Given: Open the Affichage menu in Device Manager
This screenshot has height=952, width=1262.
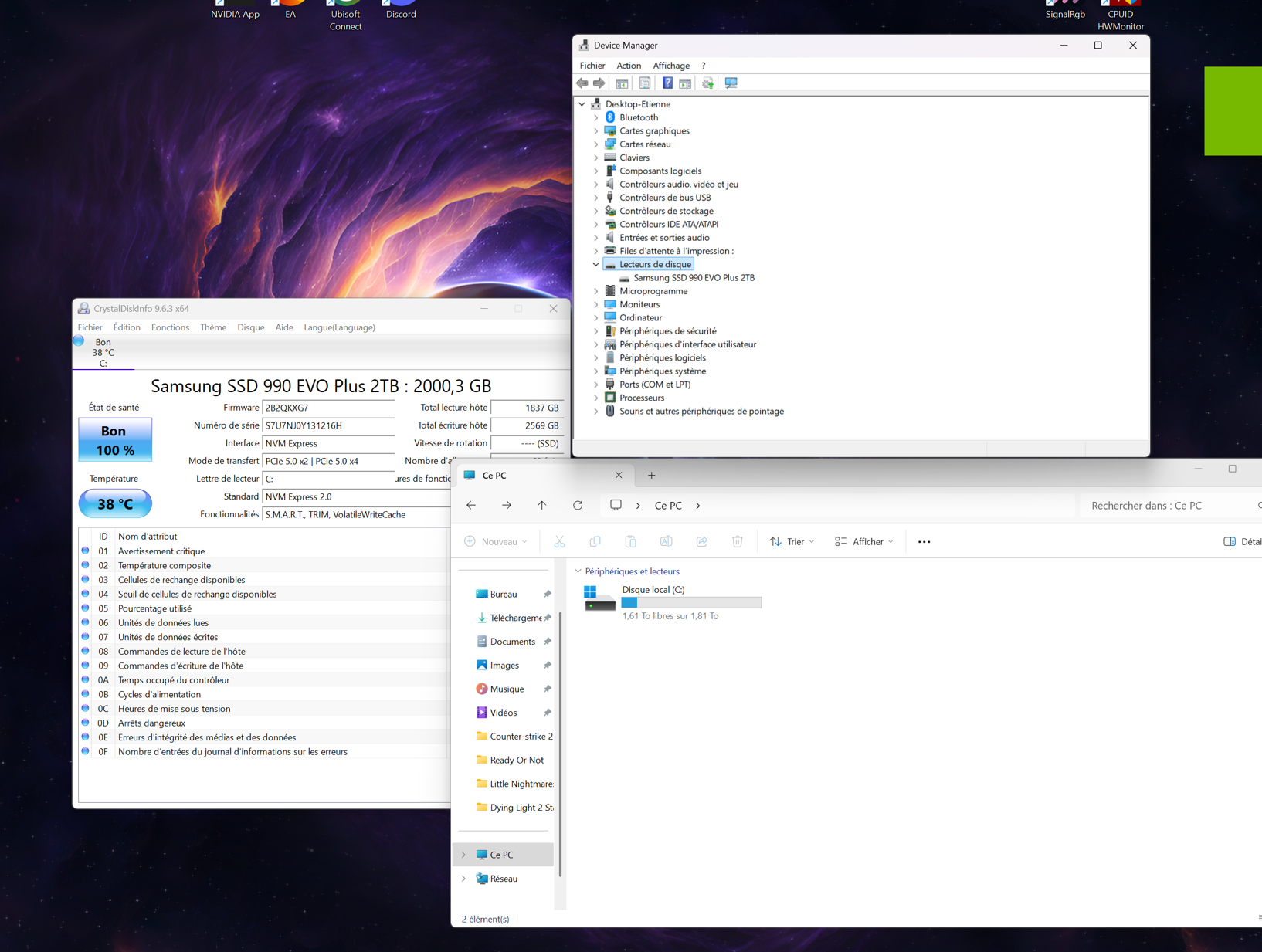Looking at the screenshot, I should coord(671,66).
